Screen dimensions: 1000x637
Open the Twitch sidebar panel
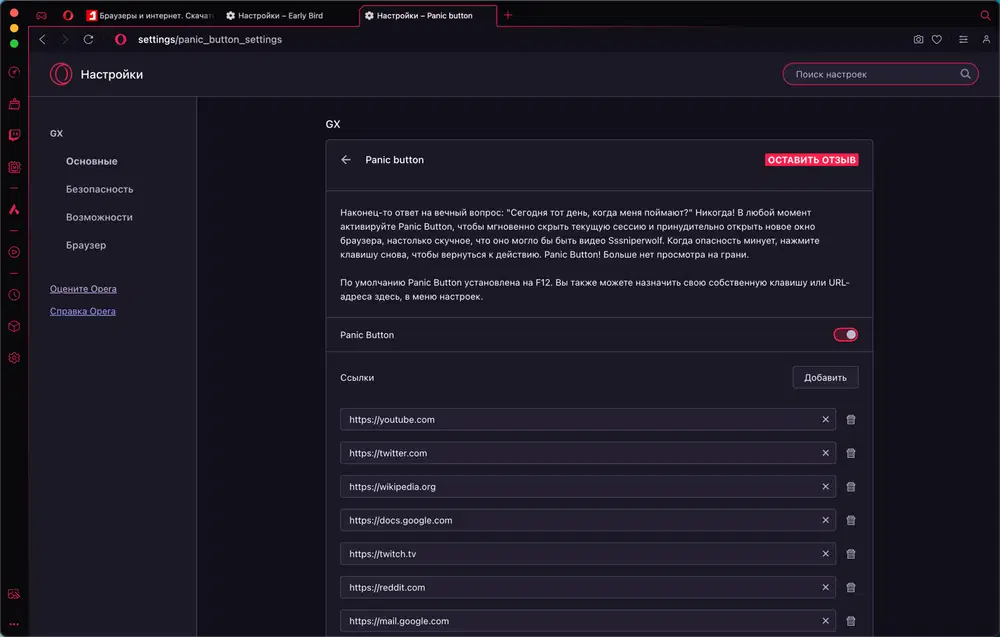(x=14, y=135)
